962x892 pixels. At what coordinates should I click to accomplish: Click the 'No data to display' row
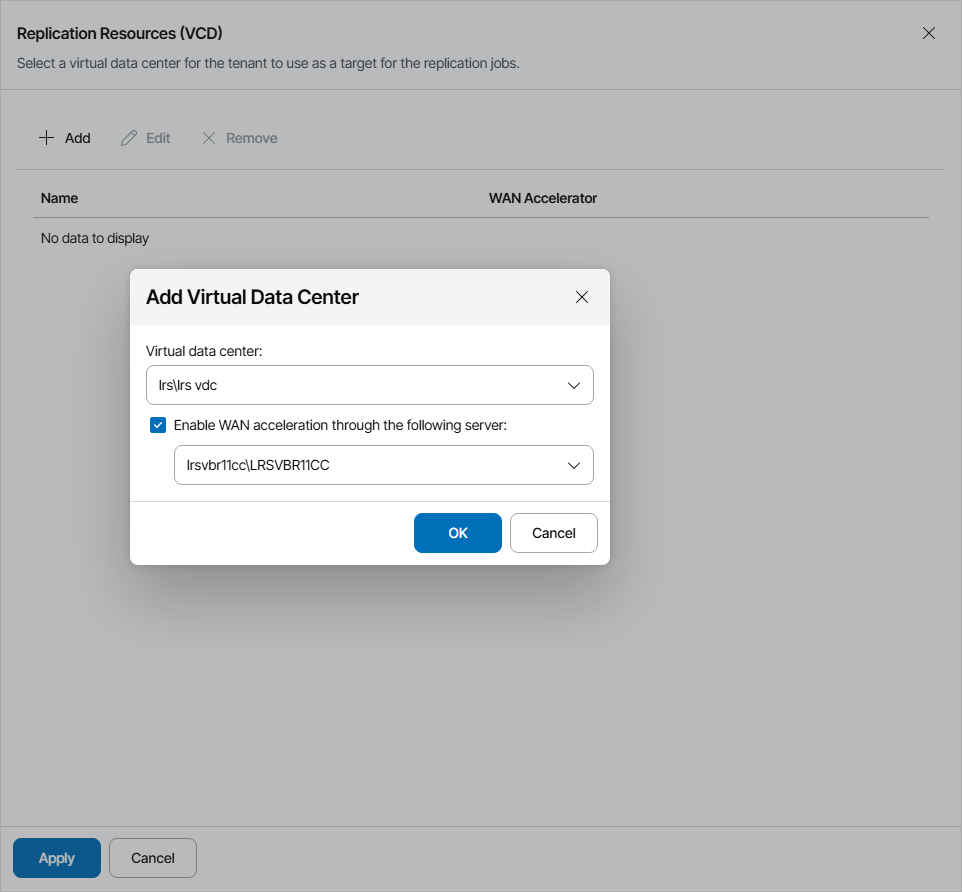point(95,238)
